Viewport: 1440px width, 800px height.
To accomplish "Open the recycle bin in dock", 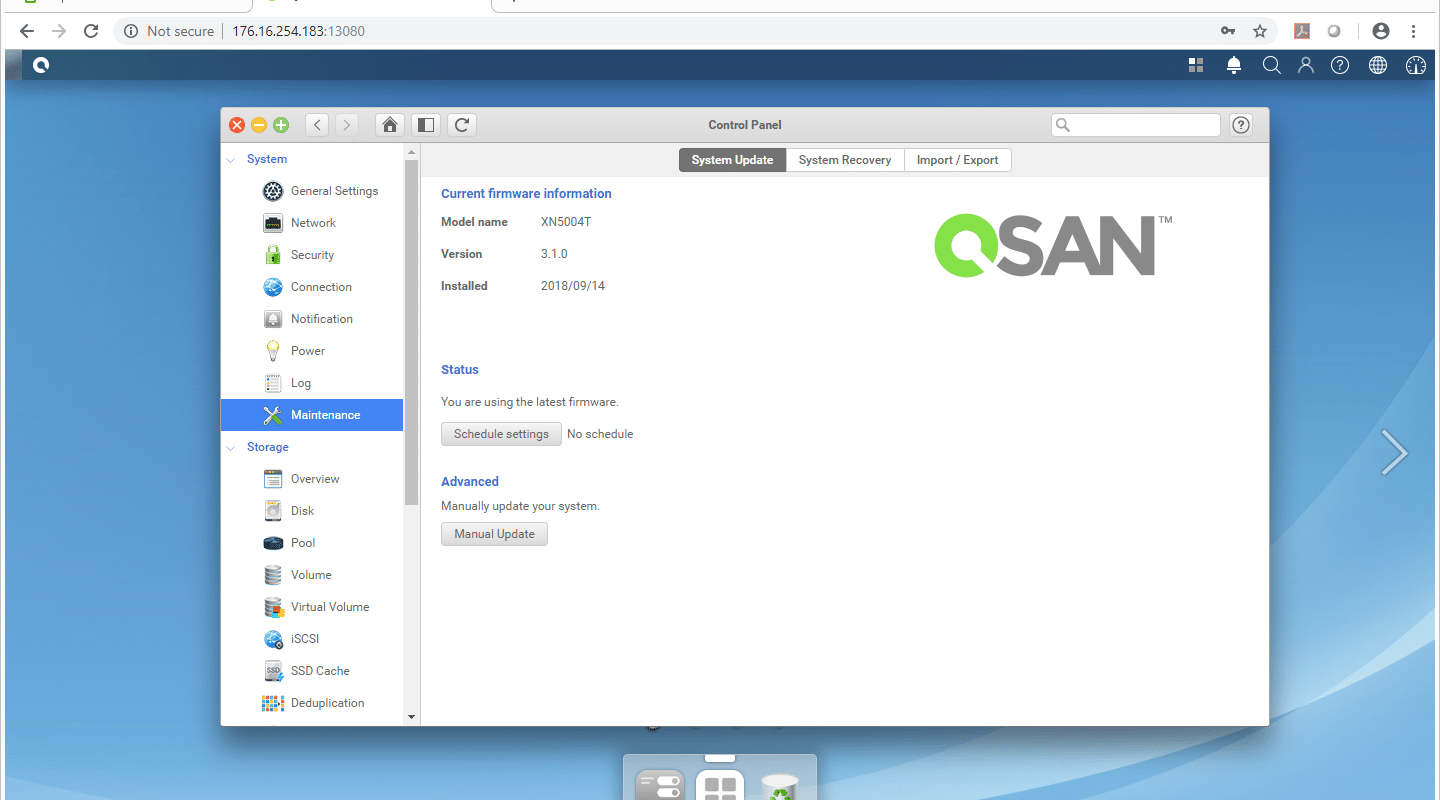I will click(780, 786).
